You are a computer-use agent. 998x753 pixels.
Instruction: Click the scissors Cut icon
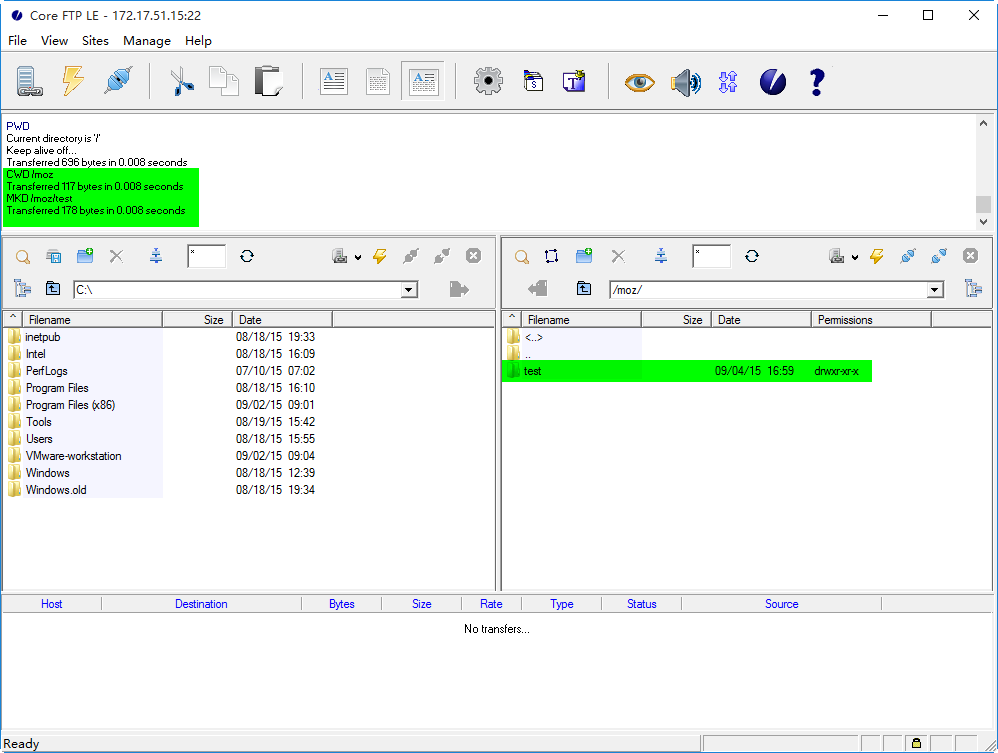tap(181, 81)
